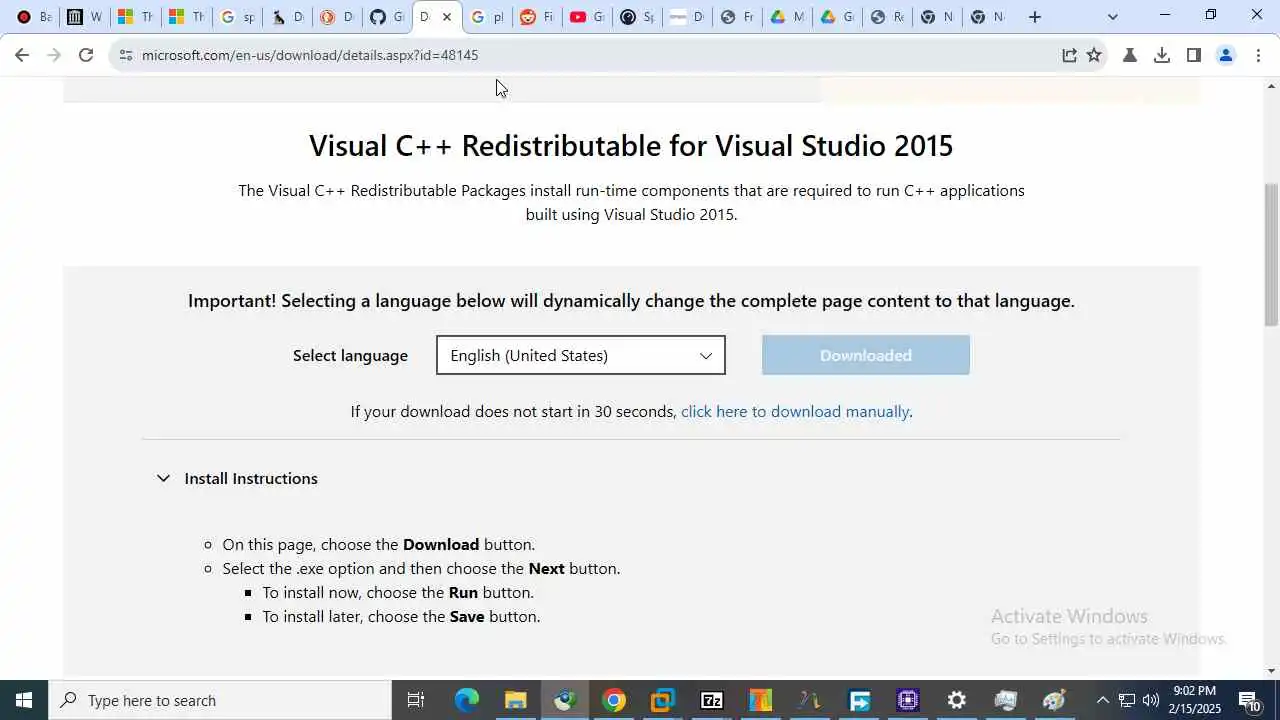This screenshot has height=720, width=1280.
Task: Click the Visual C++ Redistributable page heading
Action: (631, 146)
